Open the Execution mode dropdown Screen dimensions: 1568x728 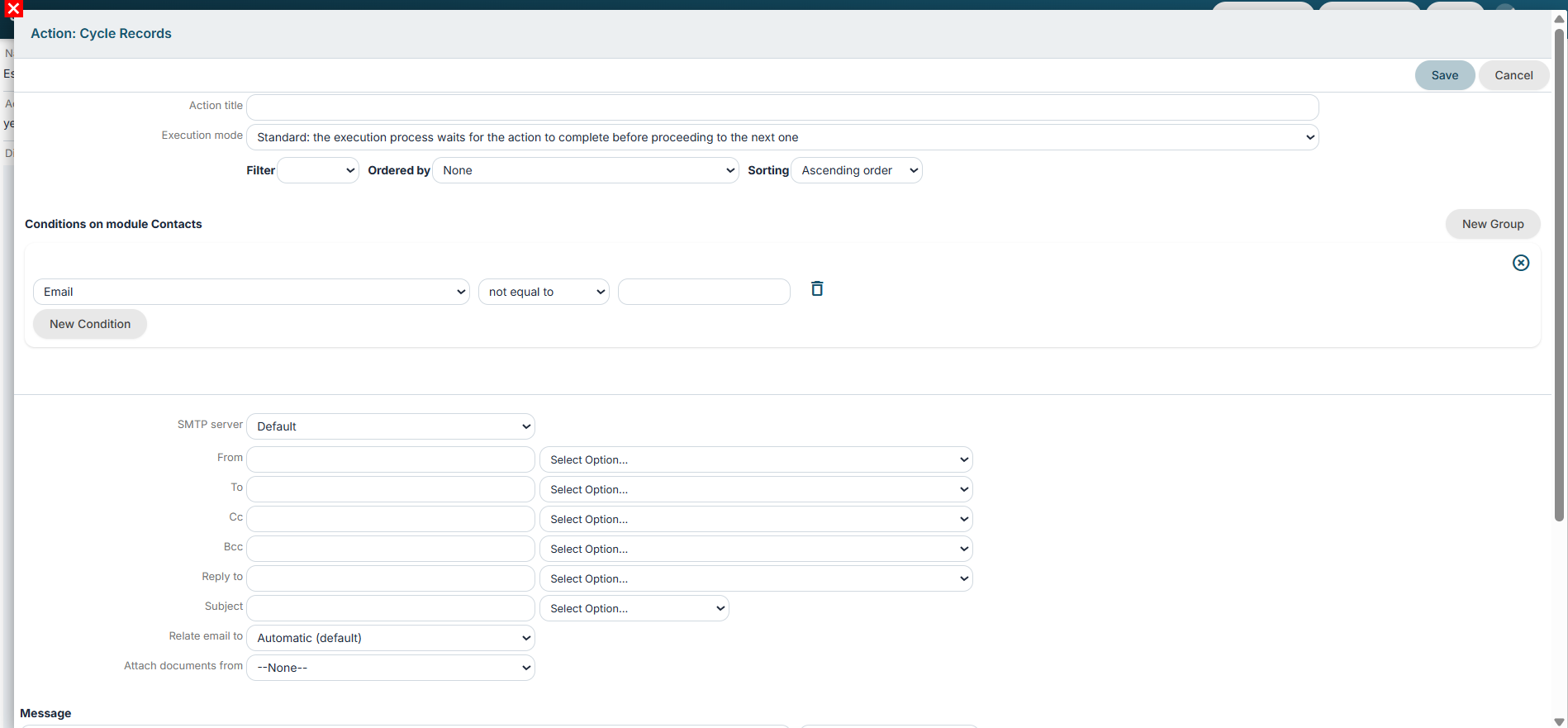click(x=782, y=137)
